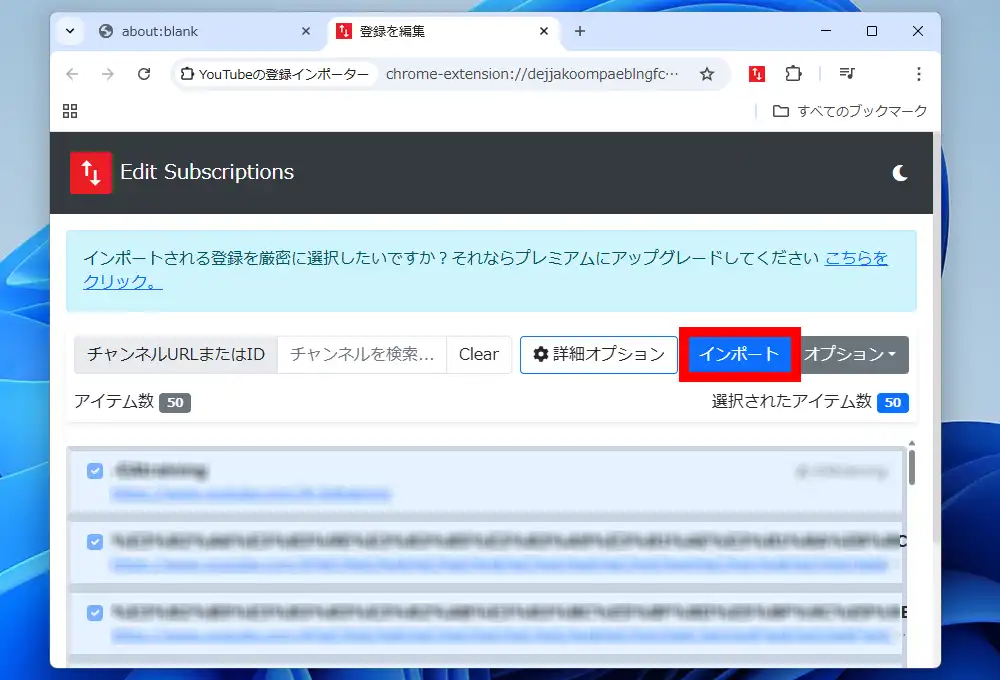Open the オプション dropdown menu
The height and width of the screenshot is (680, 1000).
pos(850,354)
